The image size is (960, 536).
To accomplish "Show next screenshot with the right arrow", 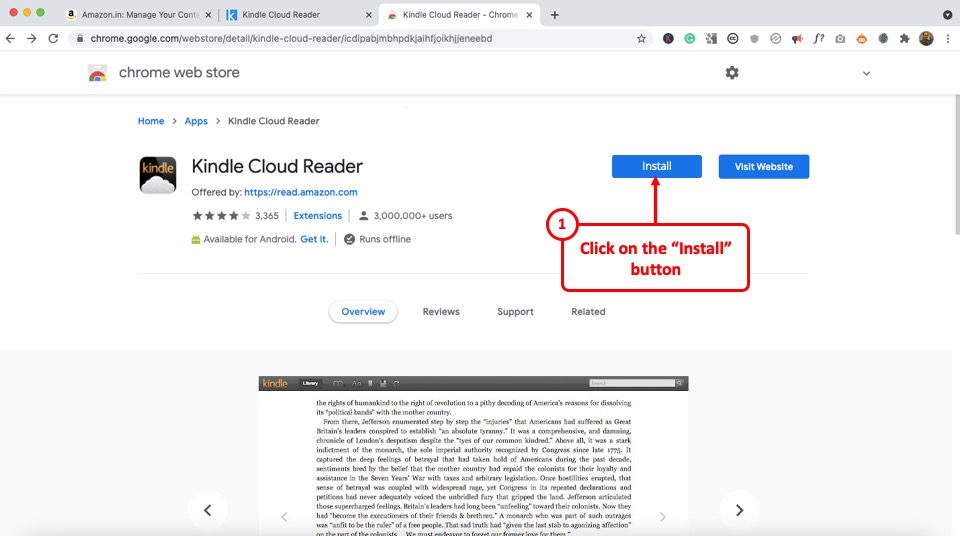I will click(x=739, y=510).
